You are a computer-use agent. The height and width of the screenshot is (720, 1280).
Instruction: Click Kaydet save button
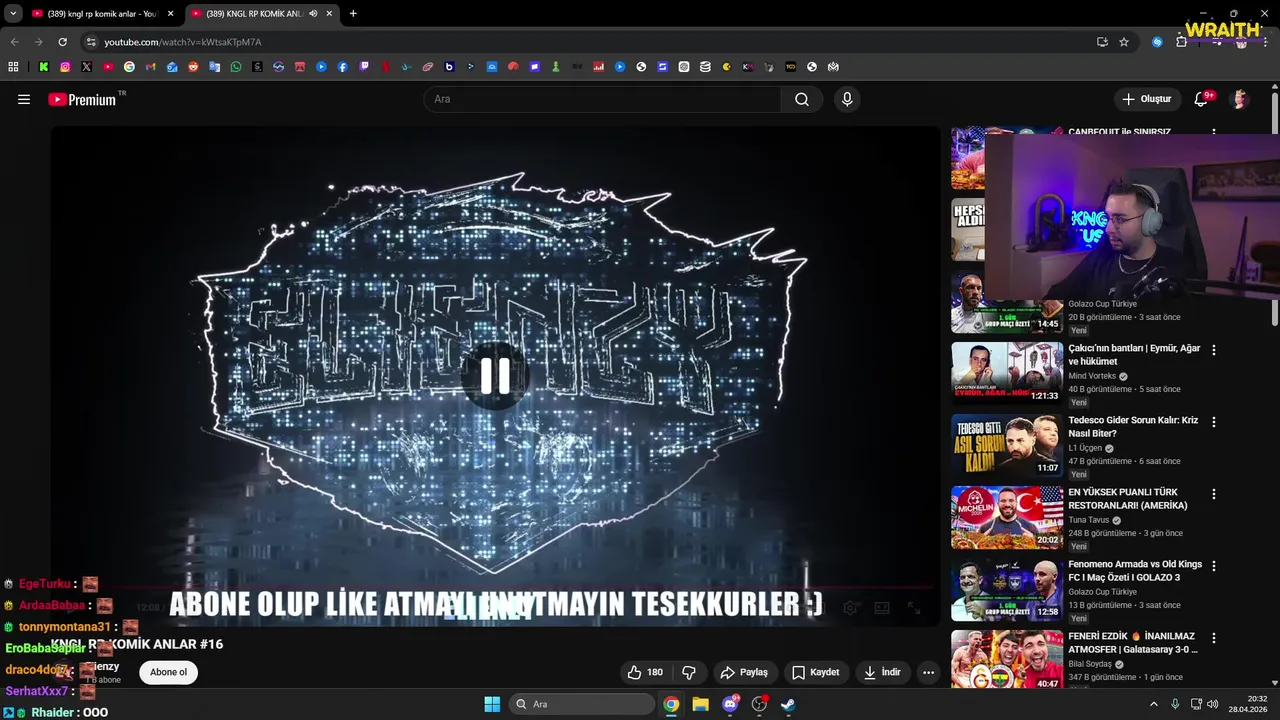coord(816,672)
